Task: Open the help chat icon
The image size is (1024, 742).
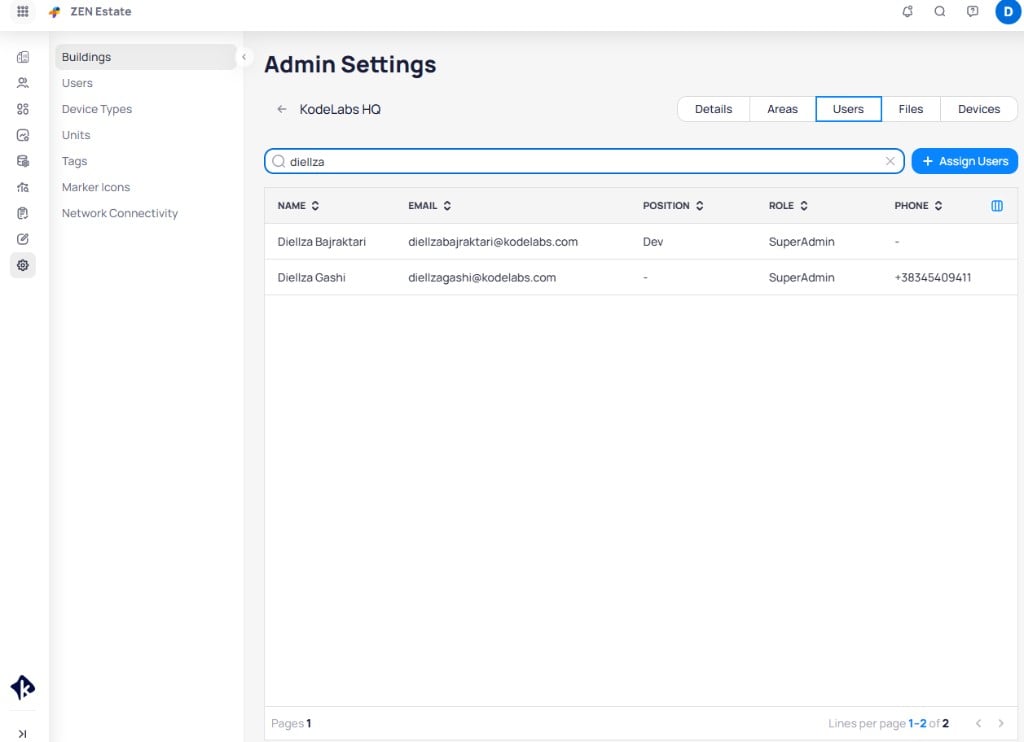Action: (x=972, y=11)
